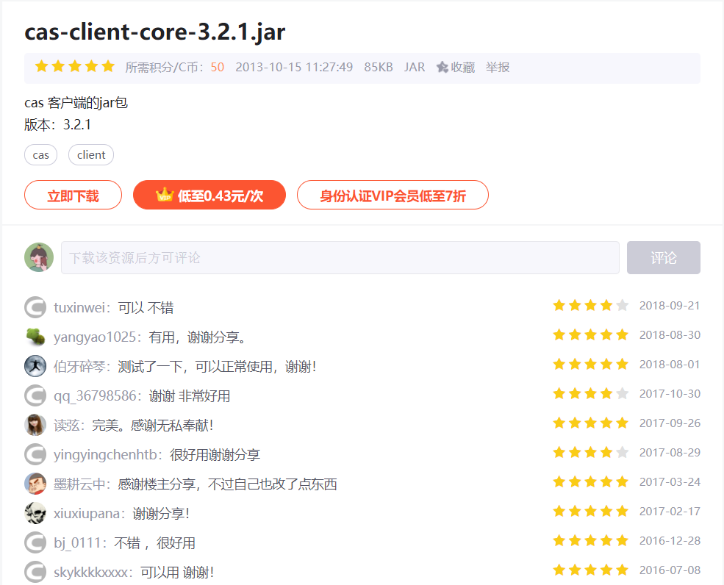
Task: Click the points value 50
Action: pyautogui.click(x=217, y=67)
